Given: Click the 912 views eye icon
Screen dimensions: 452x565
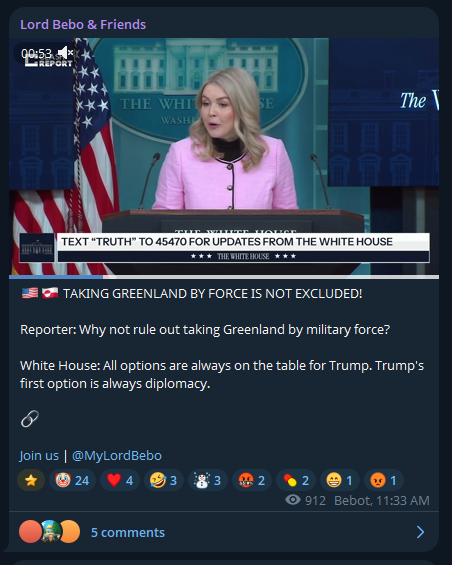Looking at the screenshot, I should tap(293, 500).
